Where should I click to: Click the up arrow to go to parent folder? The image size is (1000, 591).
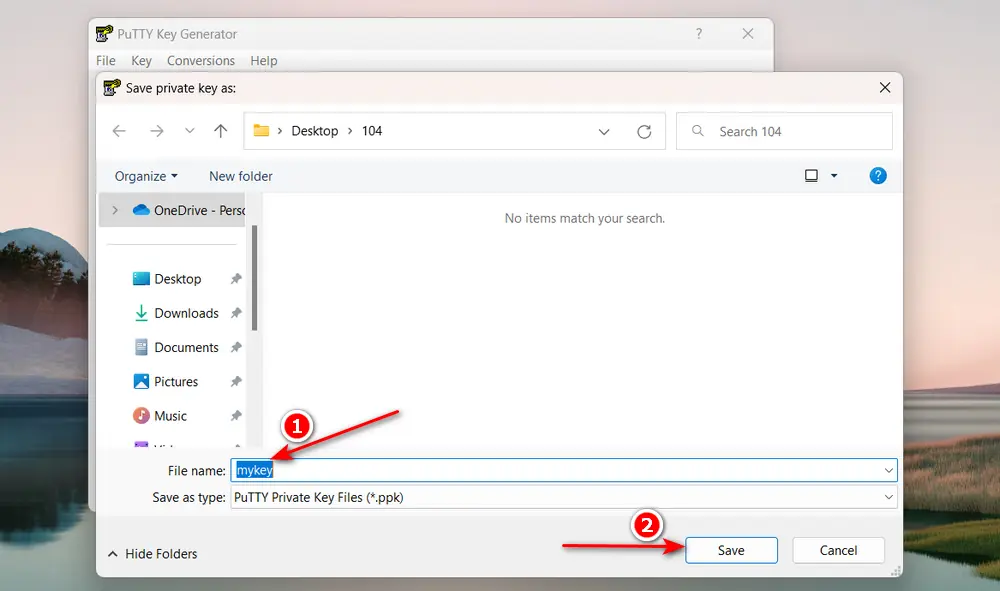(x=221, y=131)
